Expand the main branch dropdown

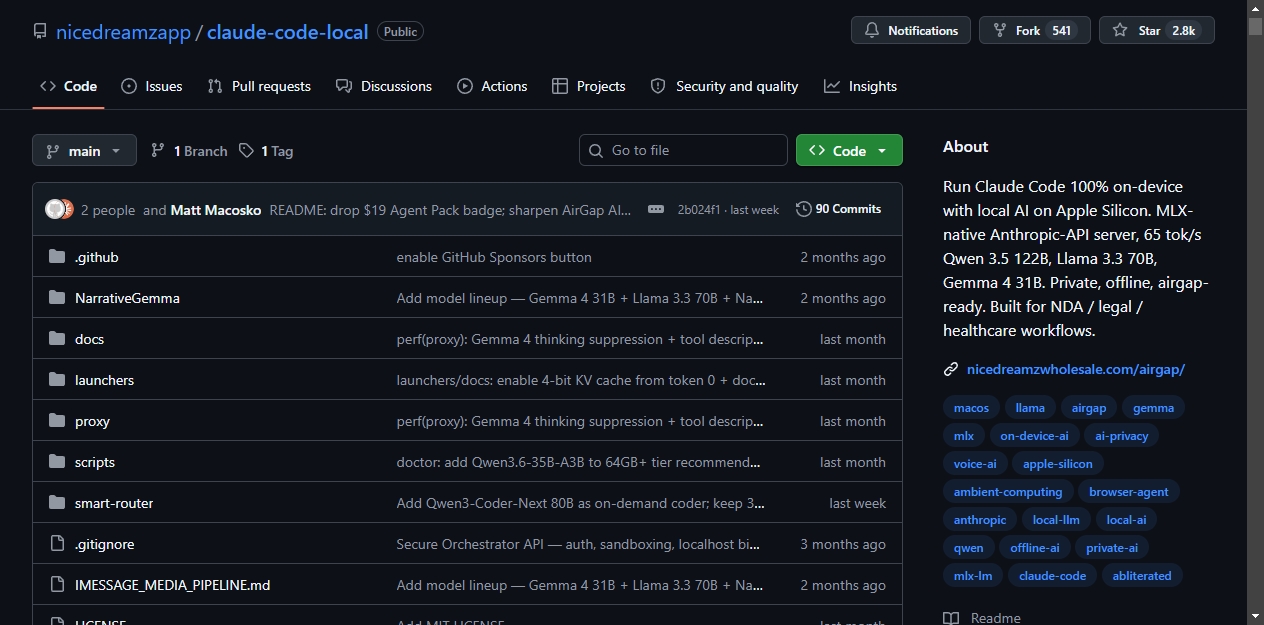84,150
